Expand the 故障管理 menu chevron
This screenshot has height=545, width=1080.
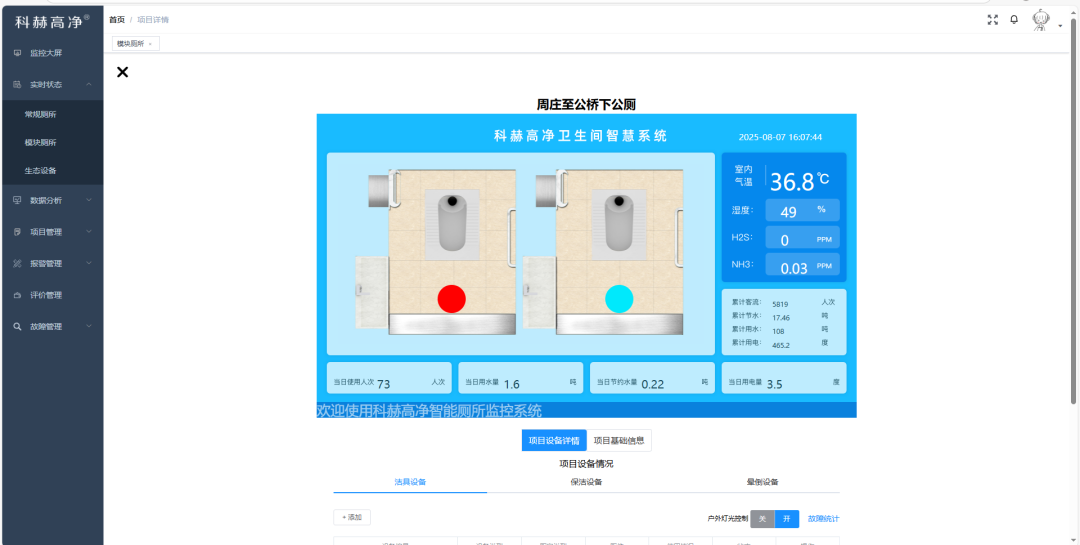coord(89,327)
